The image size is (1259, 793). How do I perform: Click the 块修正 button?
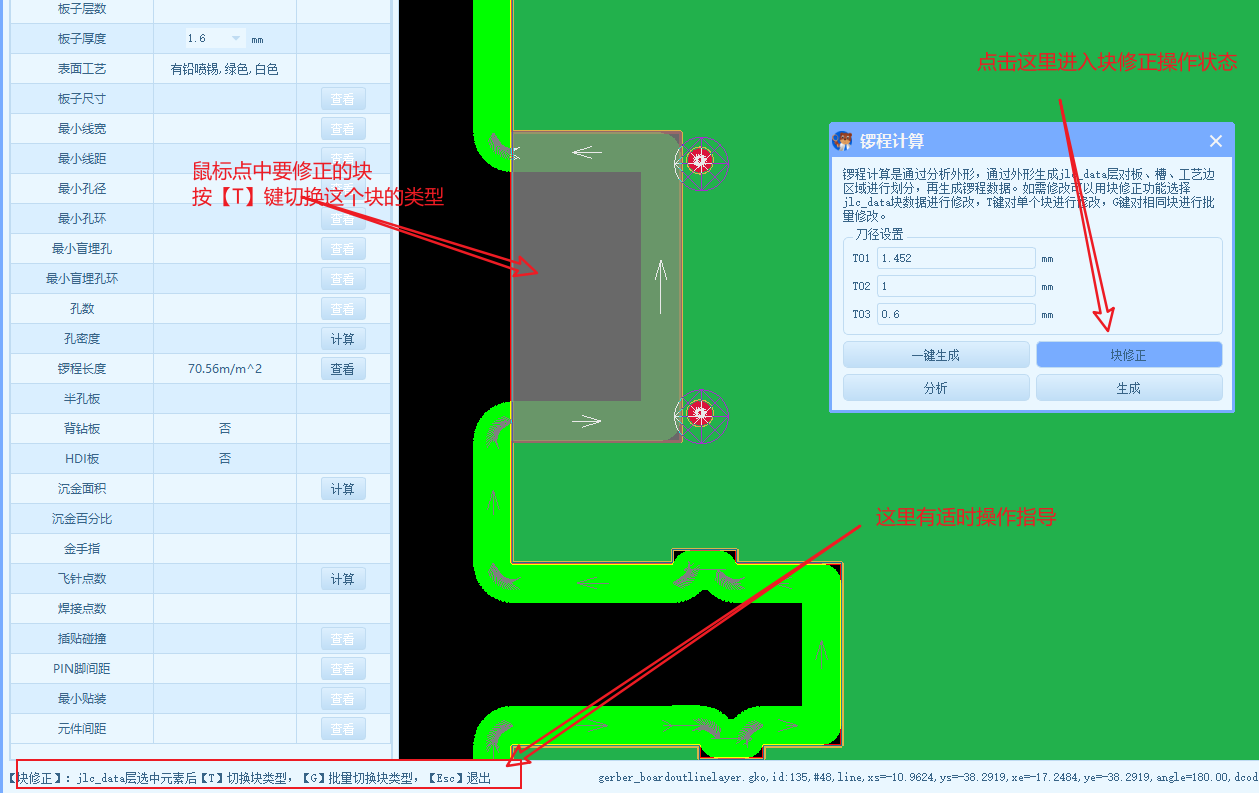coord(1128,355)
